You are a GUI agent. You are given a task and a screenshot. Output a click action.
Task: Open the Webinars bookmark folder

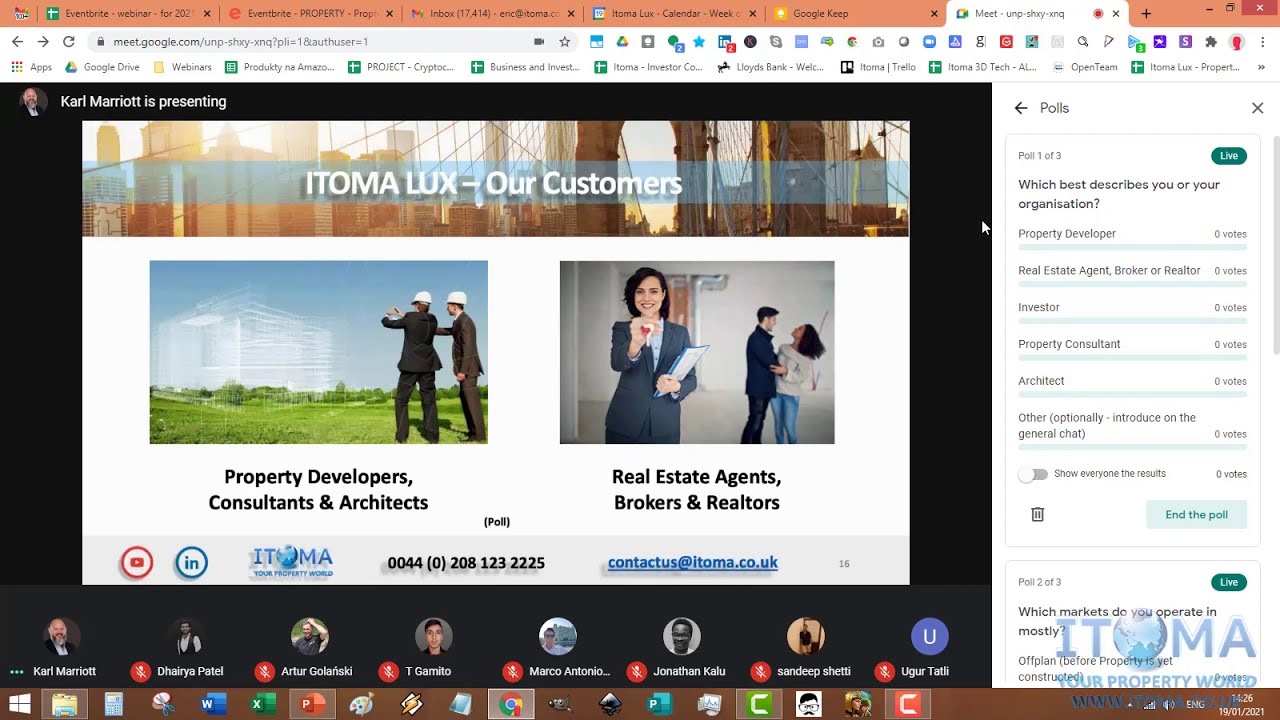[x=182, y=67]
